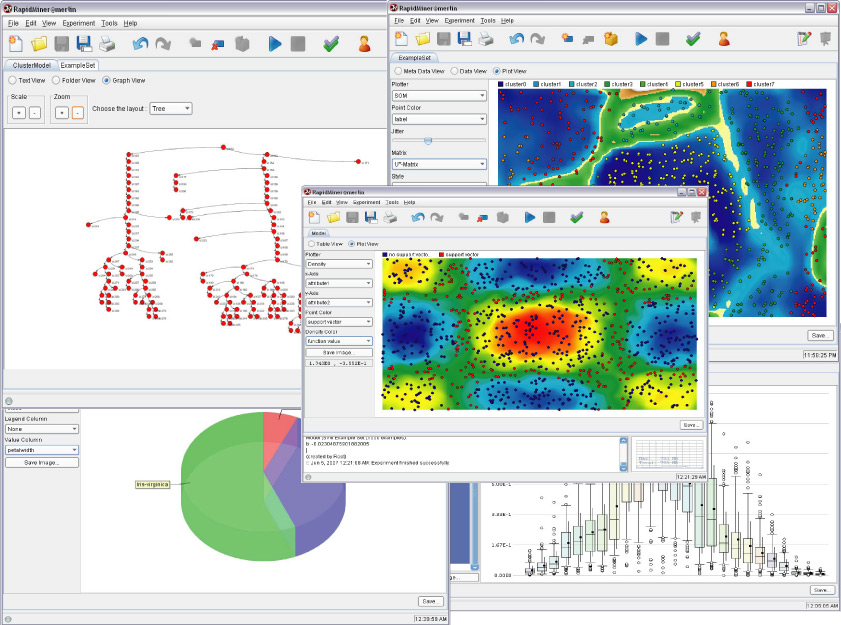The image size is (841, 625).
Task: Click Save Image in the Density plot window
Action: [338, 352]
